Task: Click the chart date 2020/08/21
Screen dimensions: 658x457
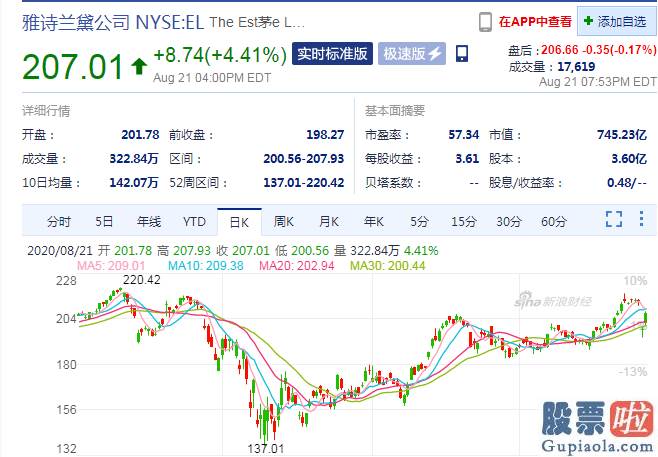Action: click(x=60, y=251)
